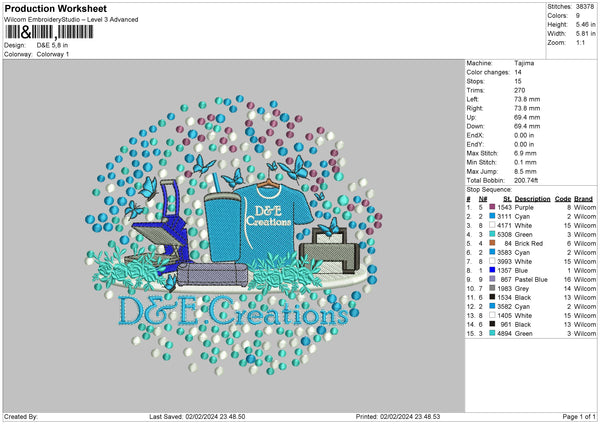Click the Max Stitch value '6.9 mm'

tap(525, 153)
